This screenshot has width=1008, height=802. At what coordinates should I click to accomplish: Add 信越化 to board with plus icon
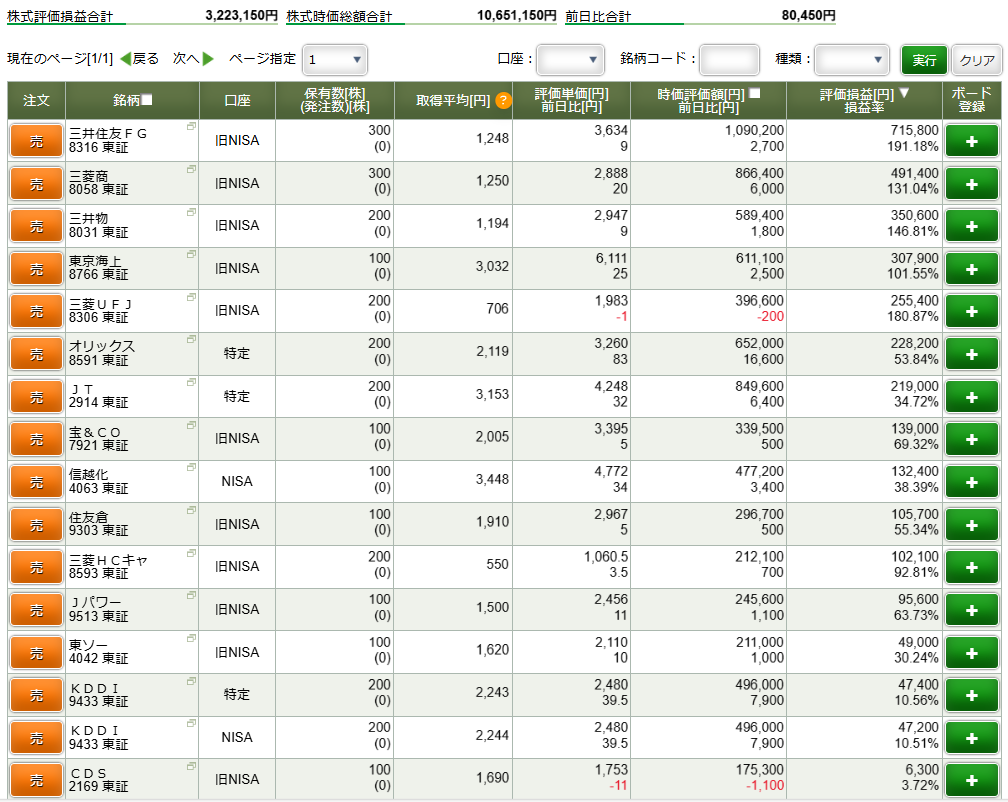(971, 482)
